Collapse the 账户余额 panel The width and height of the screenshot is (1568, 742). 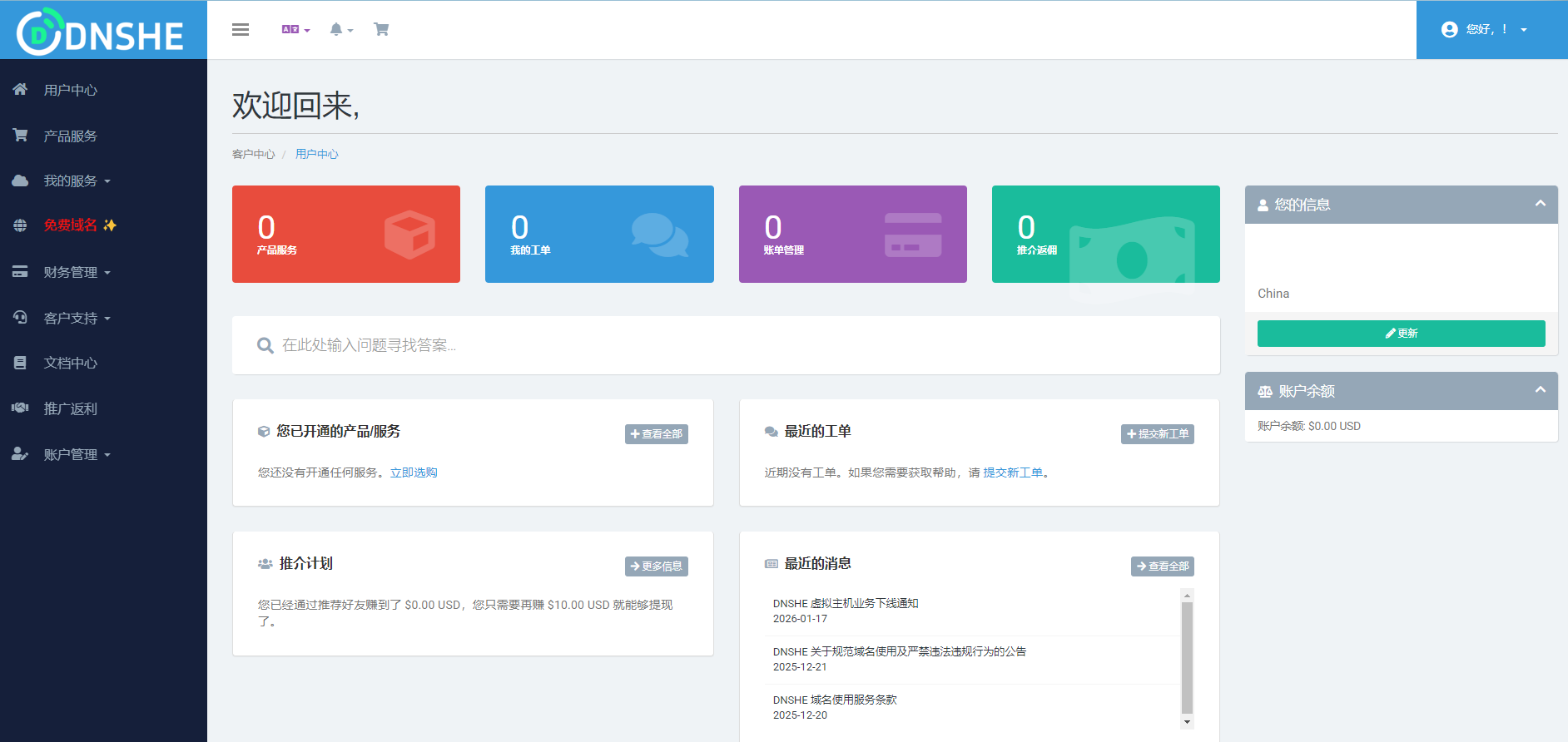coord(1540,390)
